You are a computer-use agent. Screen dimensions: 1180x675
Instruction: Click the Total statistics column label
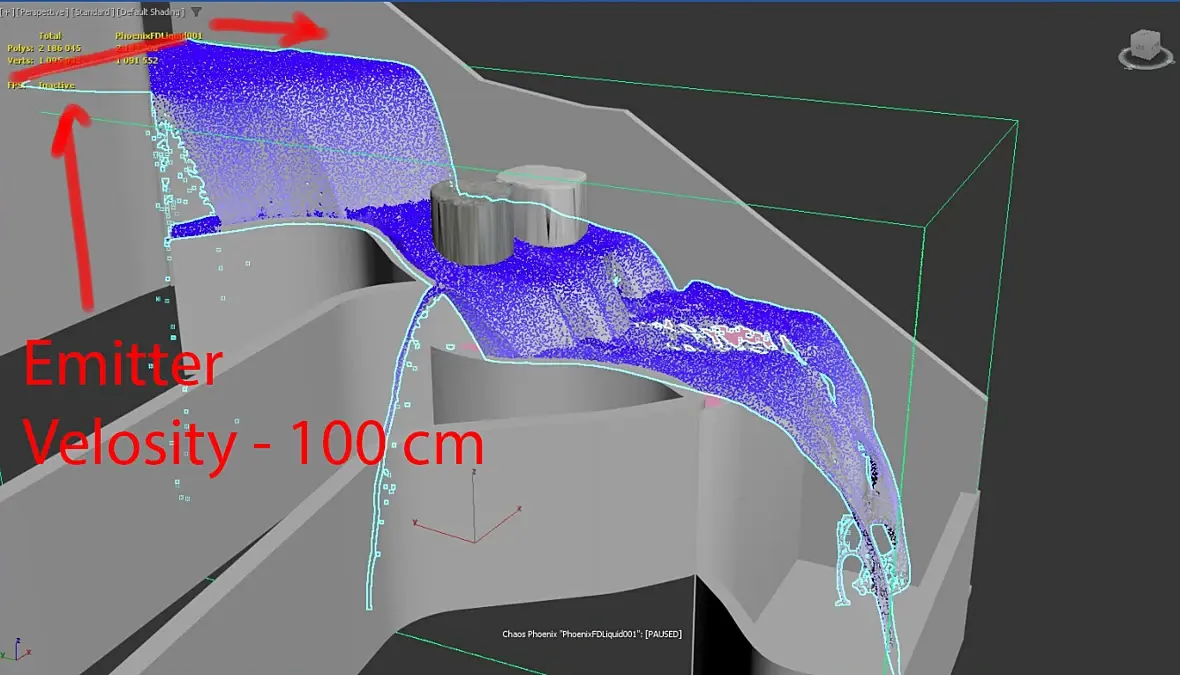[50, 35]
